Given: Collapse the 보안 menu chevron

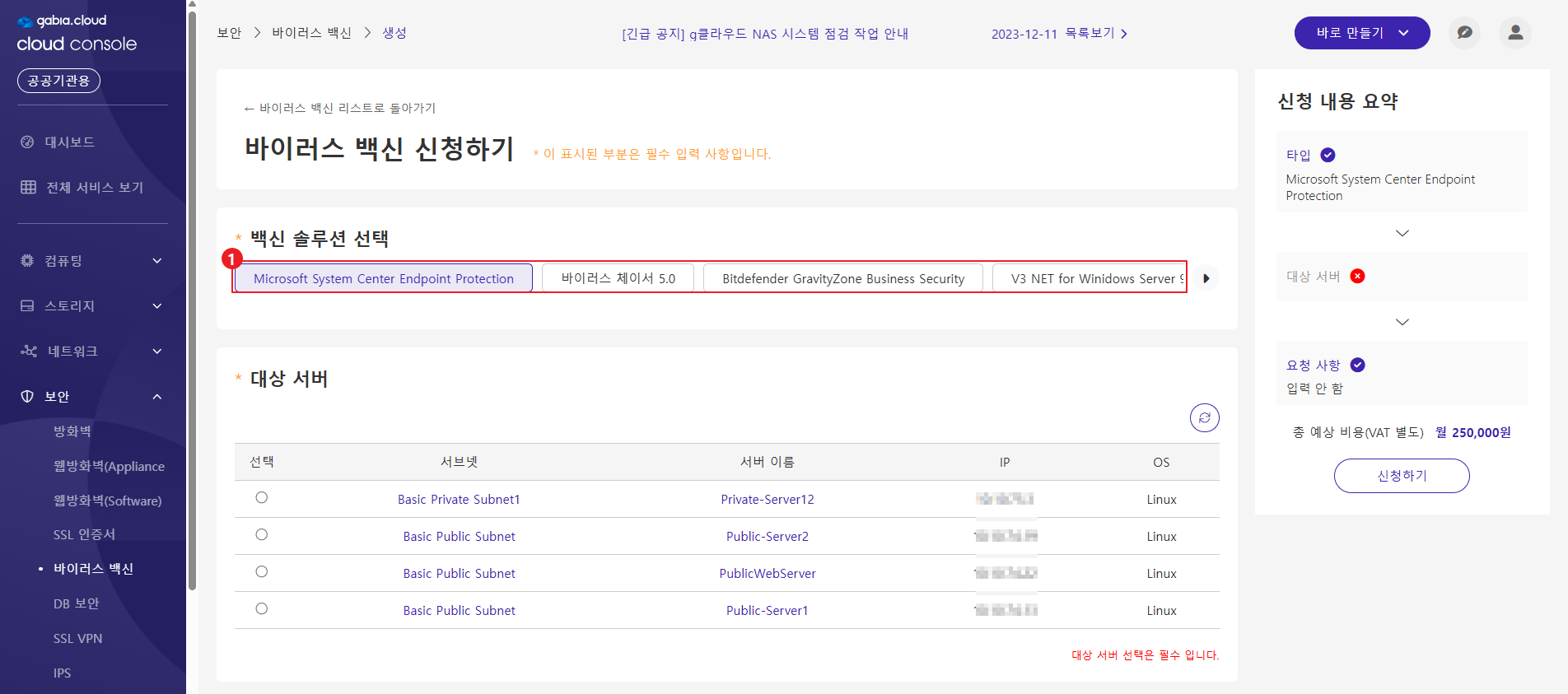Looking at the screenshot, I should [x=157, y=397].
